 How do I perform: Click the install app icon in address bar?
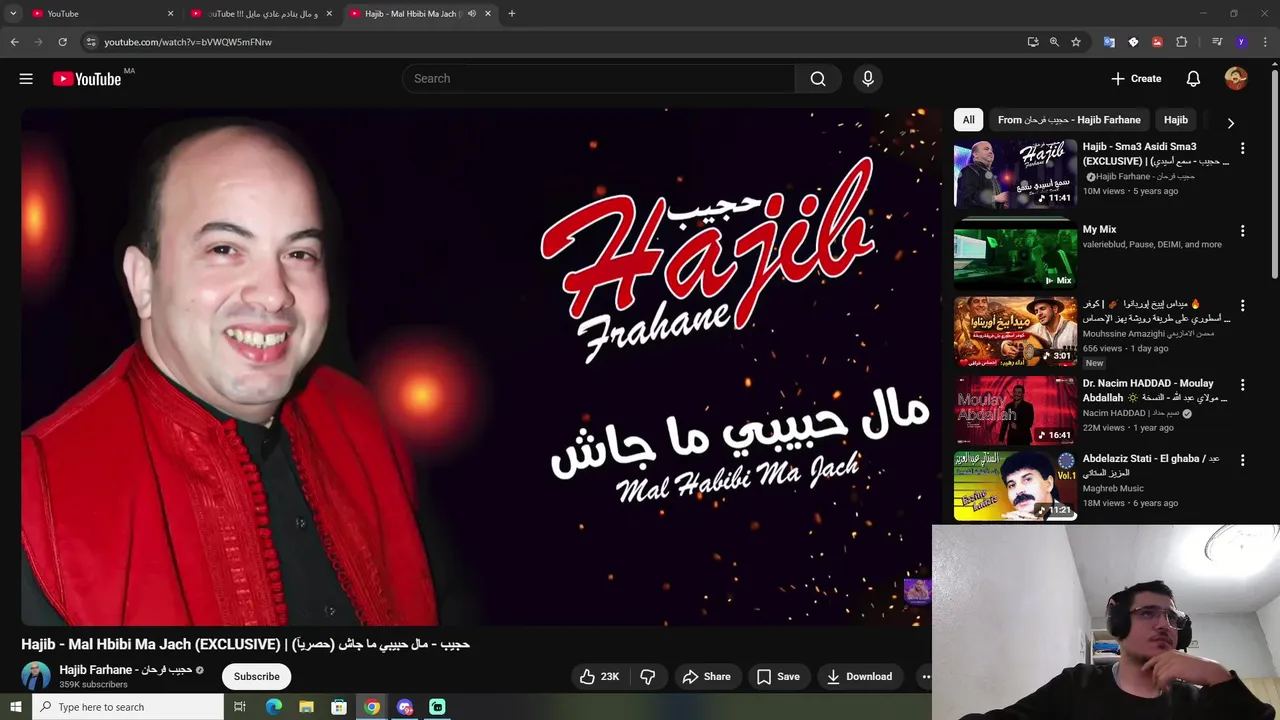click(x=1033, y=42)
